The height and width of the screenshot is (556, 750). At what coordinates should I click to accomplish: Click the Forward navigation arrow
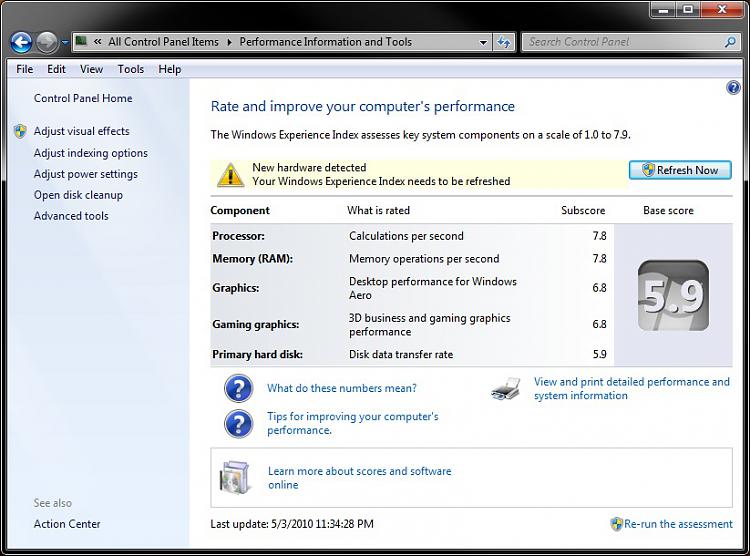[x=47, y=42]
